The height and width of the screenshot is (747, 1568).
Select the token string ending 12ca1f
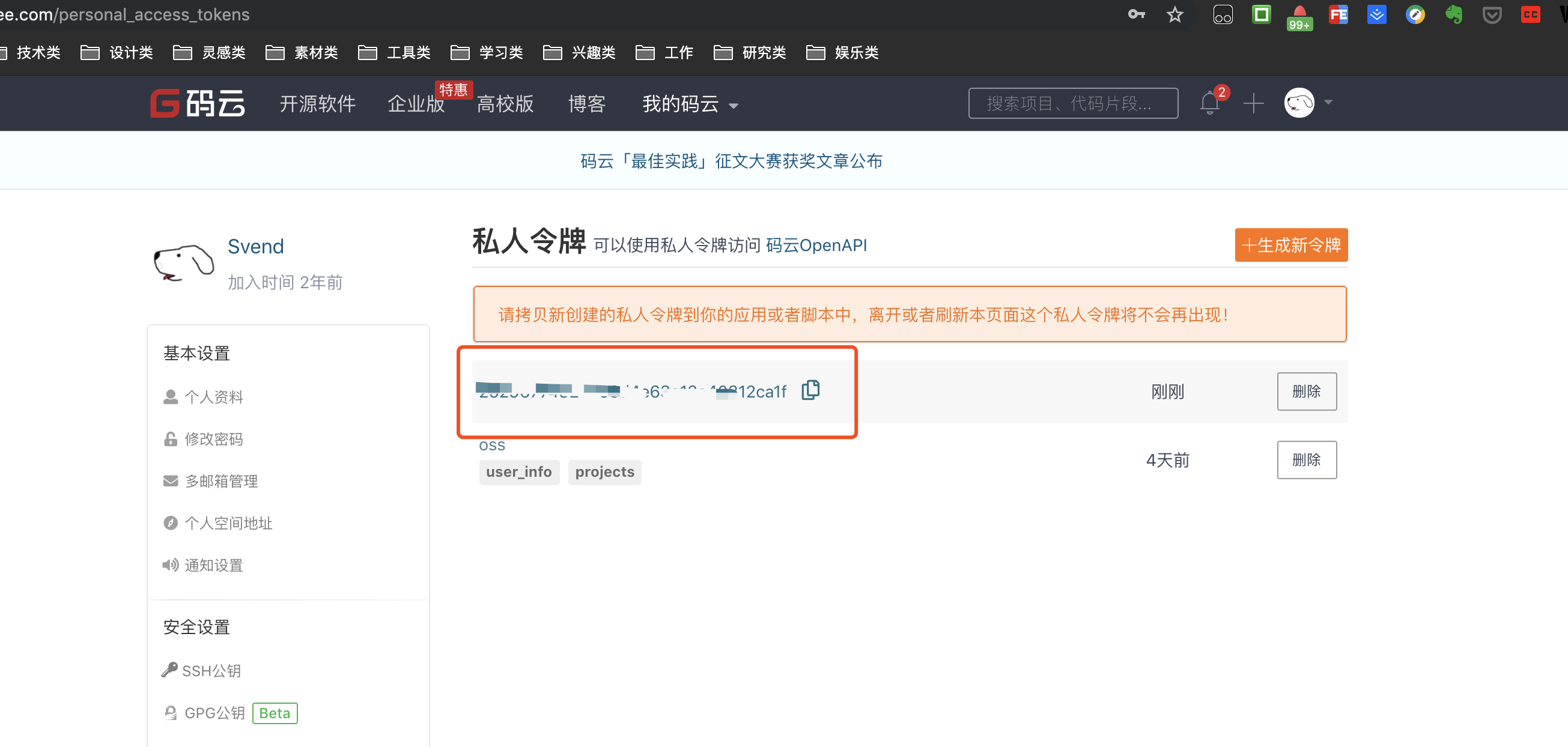(631, 390)
